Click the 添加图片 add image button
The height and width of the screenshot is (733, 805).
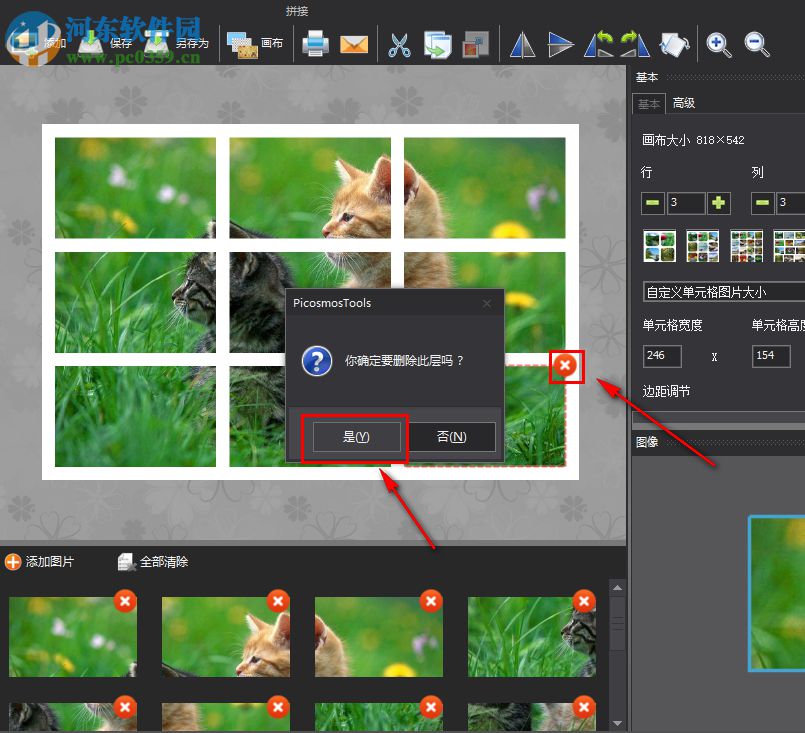(x=40, y=562)
